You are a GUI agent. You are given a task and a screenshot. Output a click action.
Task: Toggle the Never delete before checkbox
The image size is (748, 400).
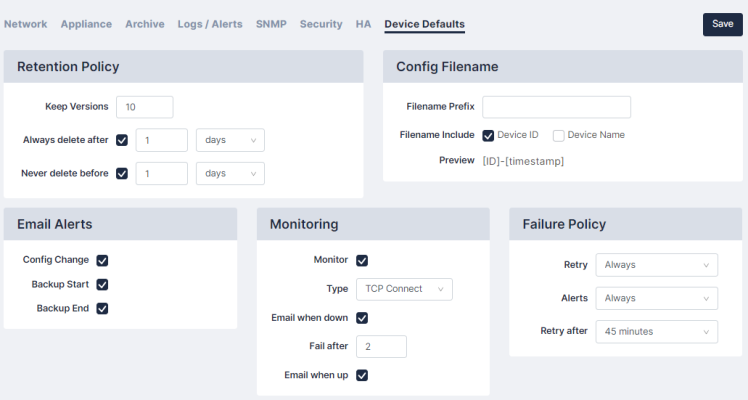click(x=122, y=174)
